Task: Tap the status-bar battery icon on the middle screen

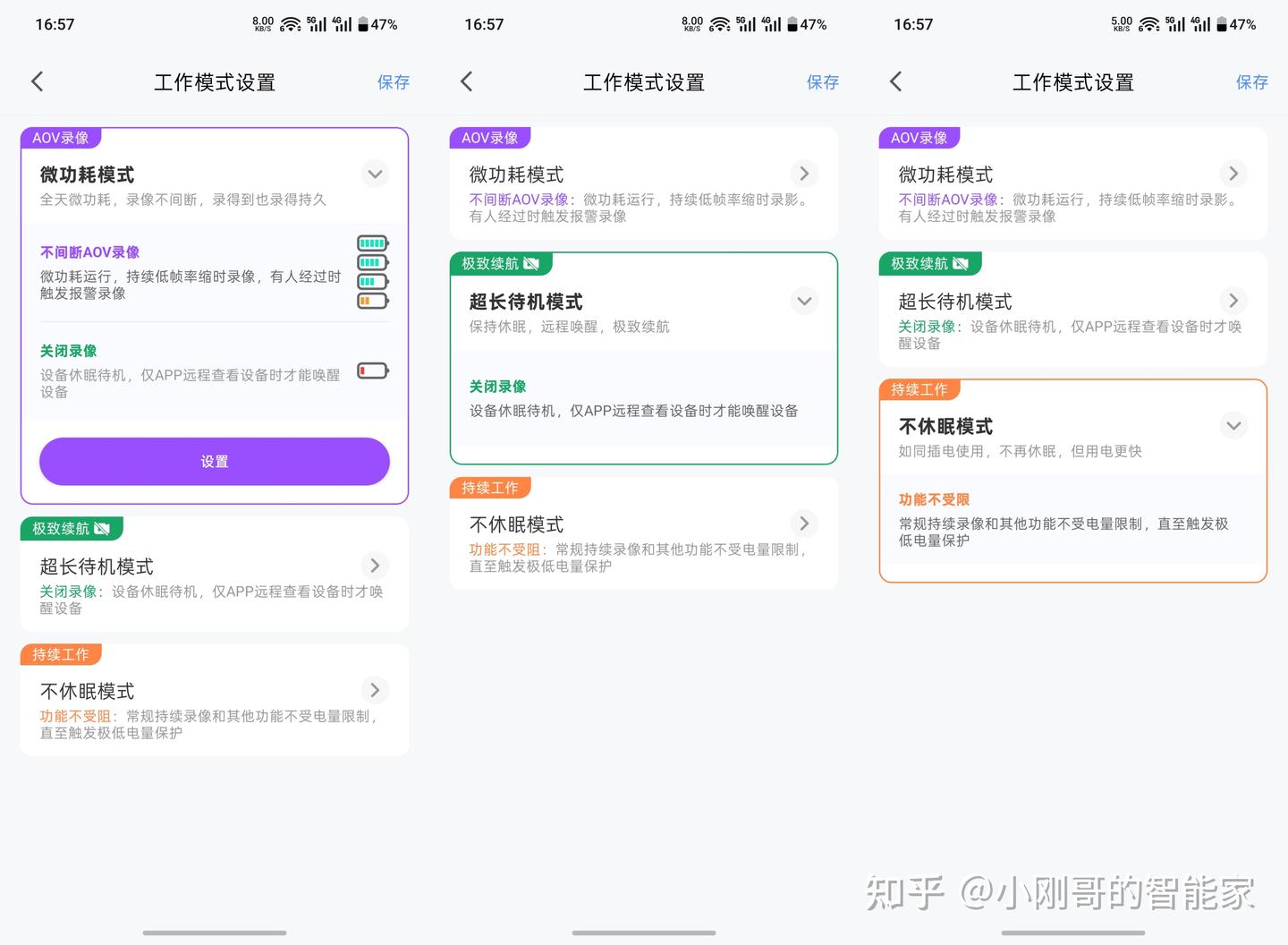Action: (x=792, y=24)
